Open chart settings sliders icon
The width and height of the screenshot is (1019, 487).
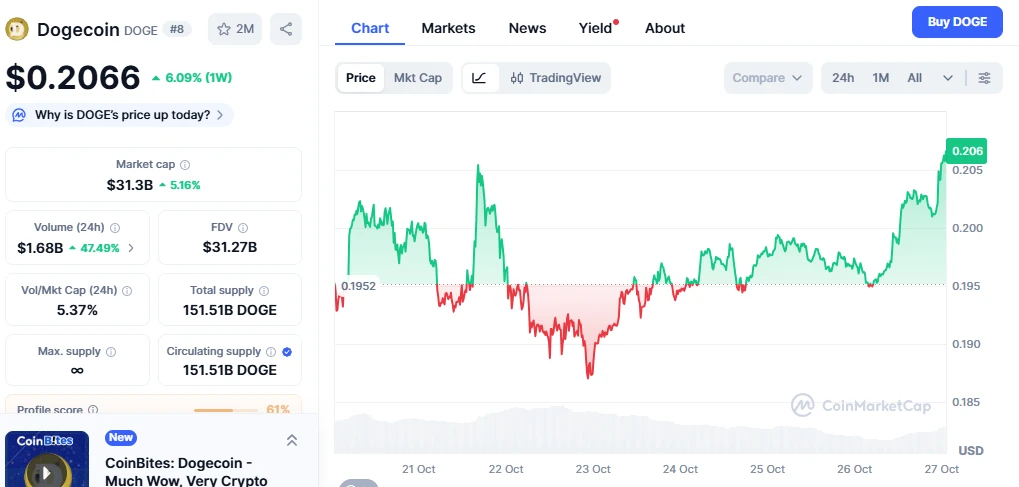(x=984, y=78)
